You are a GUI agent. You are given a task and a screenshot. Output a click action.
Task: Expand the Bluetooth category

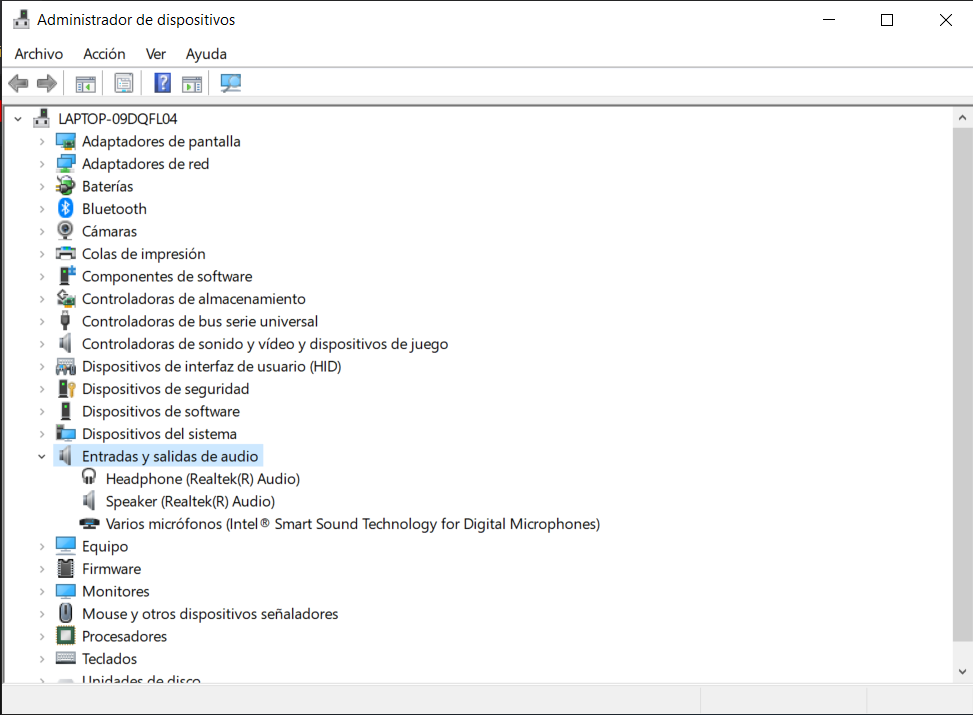click(42, 209)
